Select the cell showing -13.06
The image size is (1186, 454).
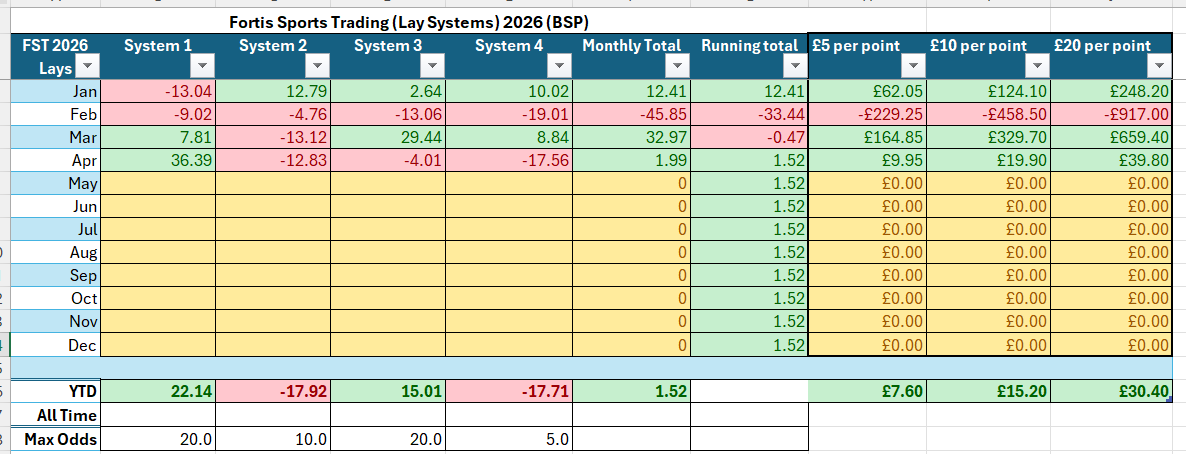[388, 116]
